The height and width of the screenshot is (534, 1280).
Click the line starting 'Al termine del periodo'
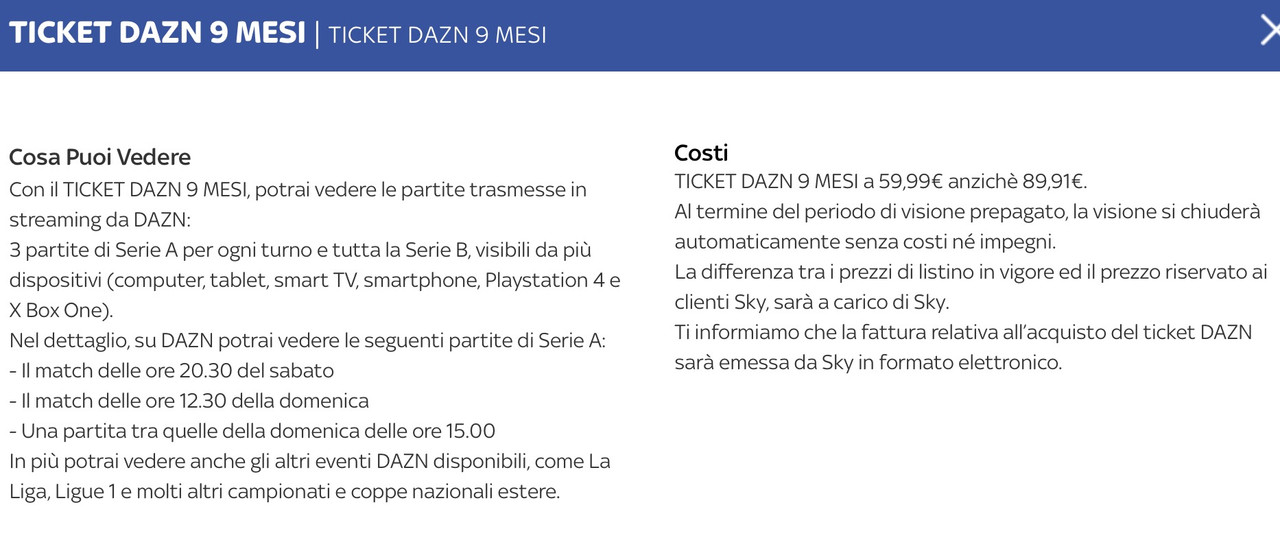967,212
